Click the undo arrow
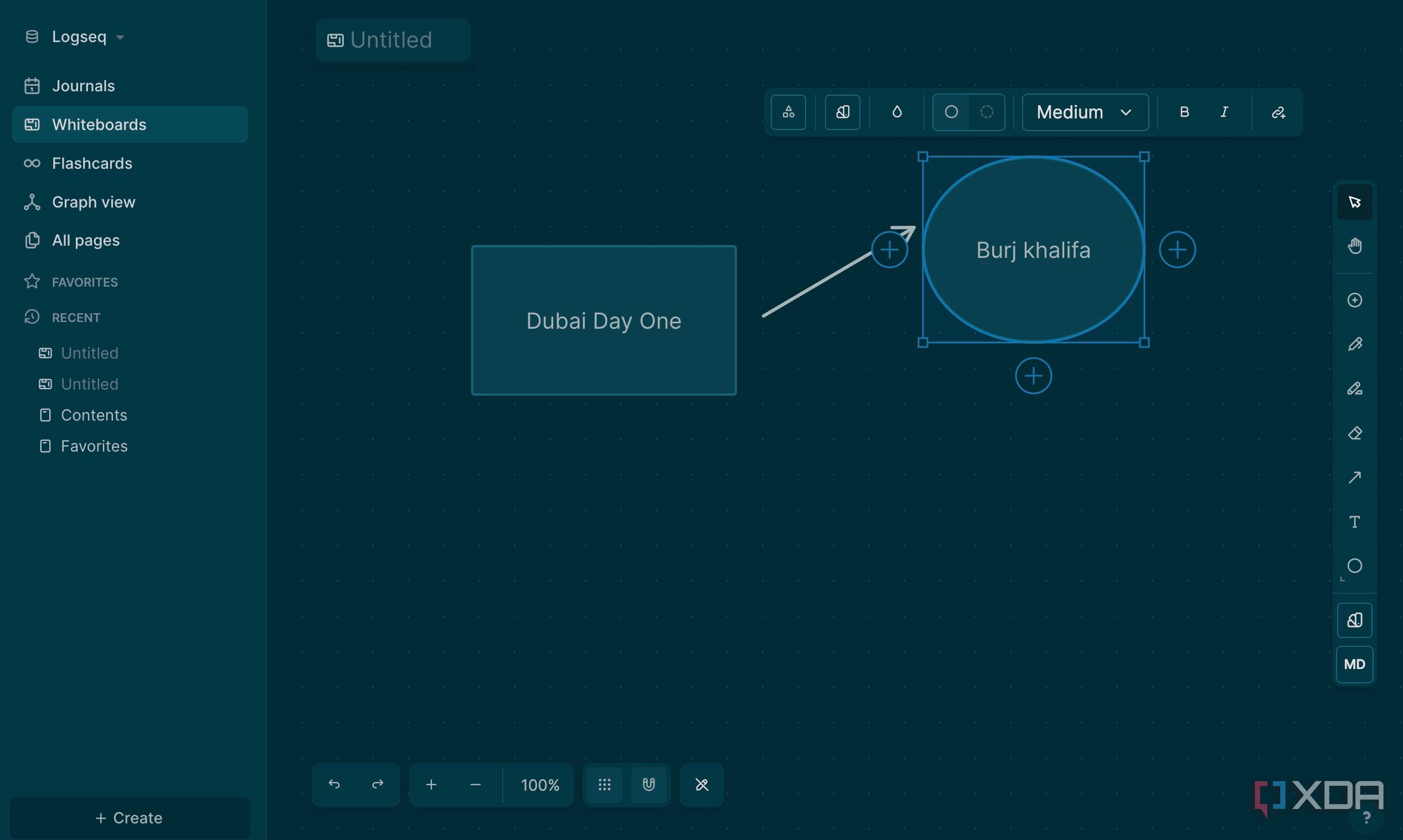Viewport: 1403px width, 840px height. [334, 785]
